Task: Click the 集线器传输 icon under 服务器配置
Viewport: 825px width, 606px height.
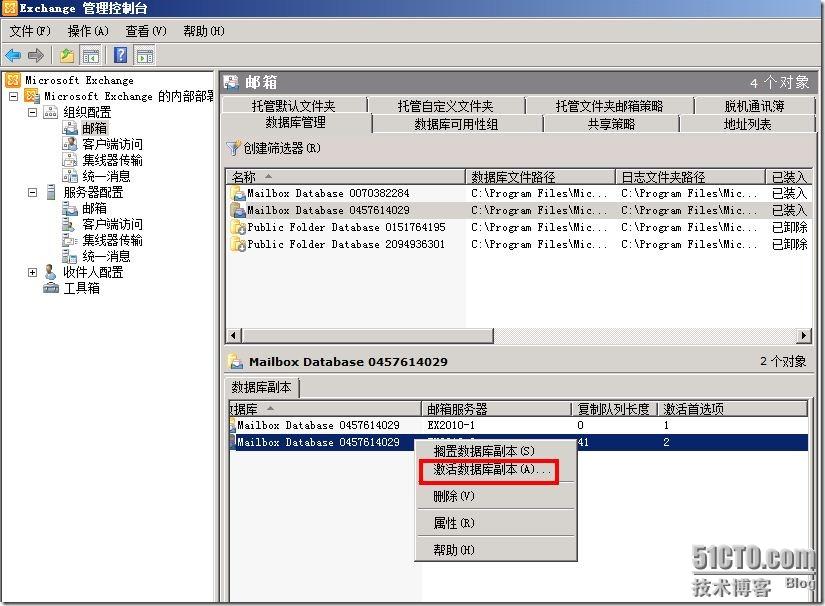Action: (70, 240)
